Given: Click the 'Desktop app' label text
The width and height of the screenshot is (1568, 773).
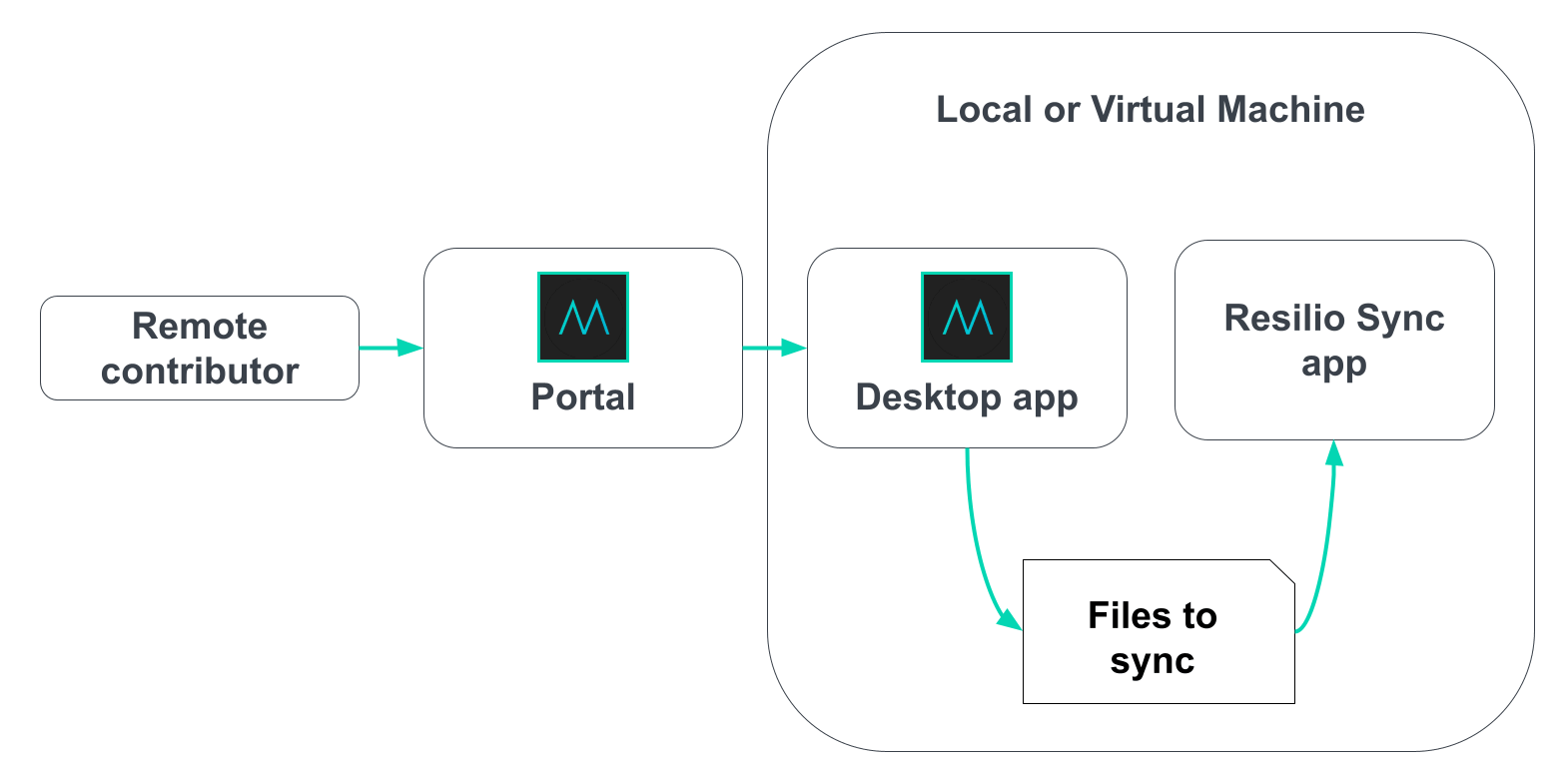Looking at the screenshot, I should [x=967, y=397].
